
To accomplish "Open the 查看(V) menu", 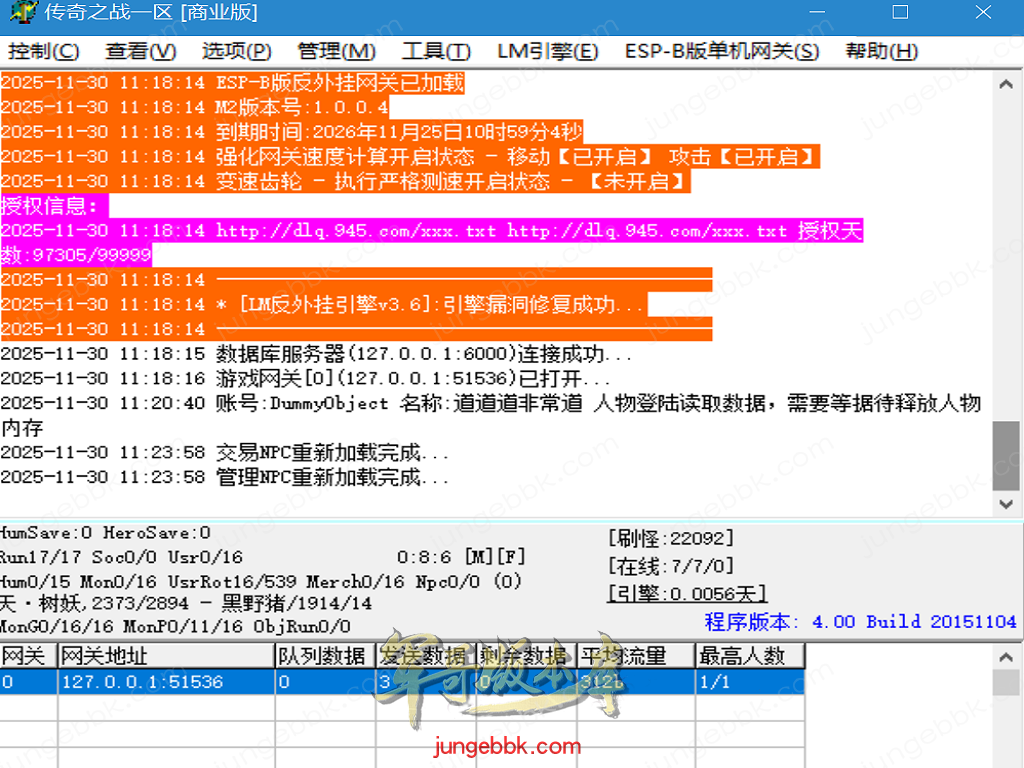I will [x=141, y=52].
